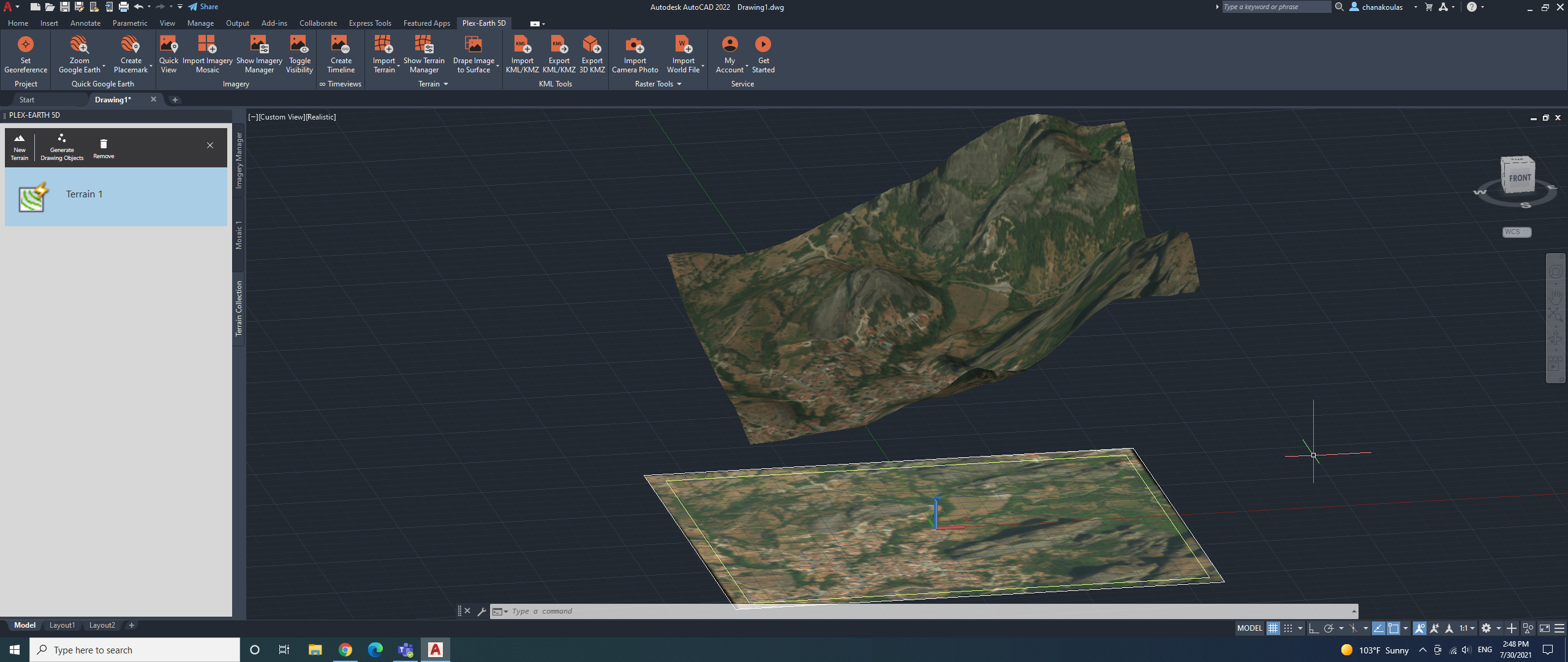Viewport: 1568px width, 662px height.
Task: Click Export 3D KMZ
Action: point(592,55)
